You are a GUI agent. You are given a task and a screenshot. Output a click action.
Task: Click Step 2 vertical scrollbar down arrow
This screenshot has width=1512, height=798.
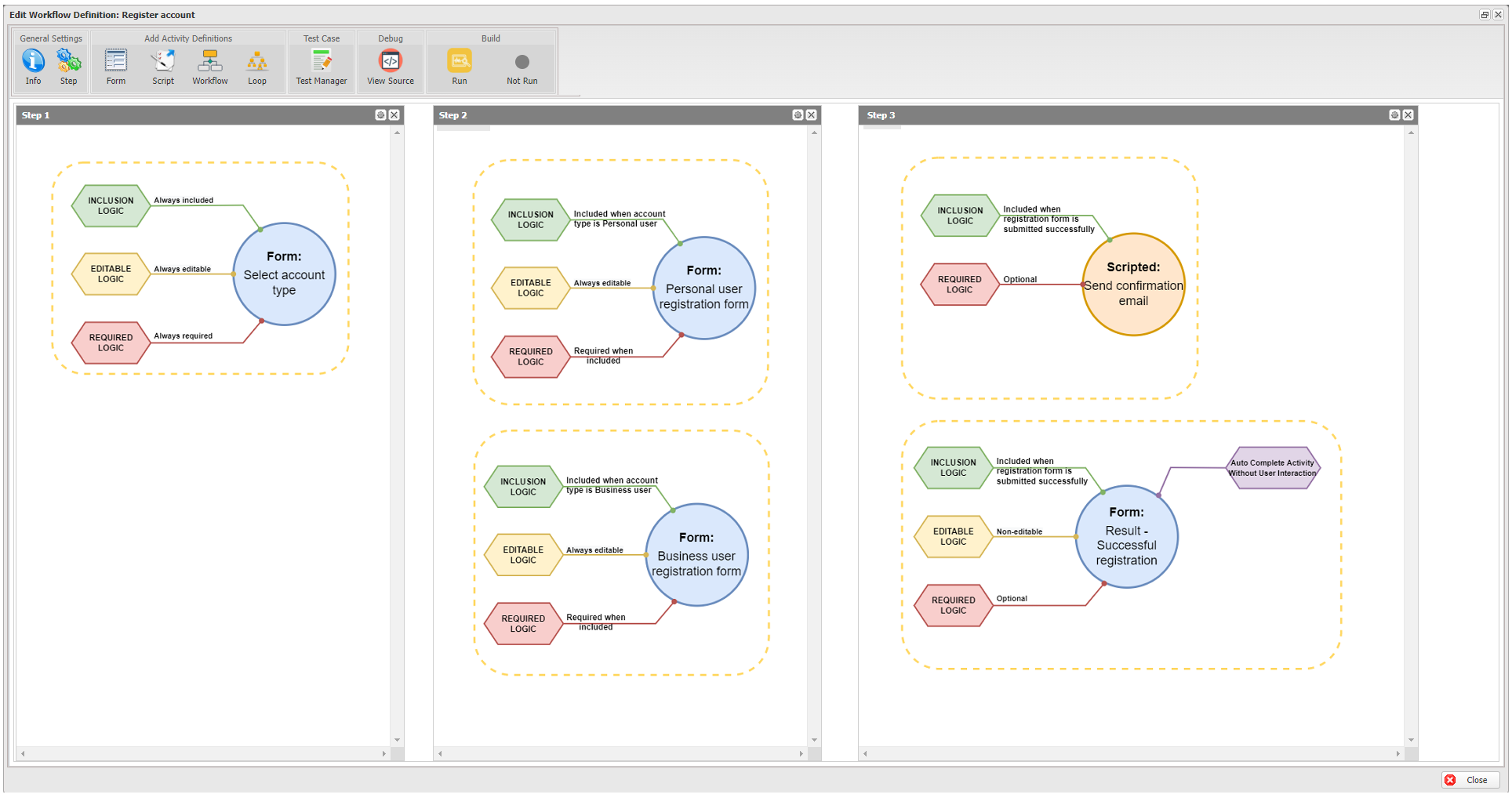point(814,740)
